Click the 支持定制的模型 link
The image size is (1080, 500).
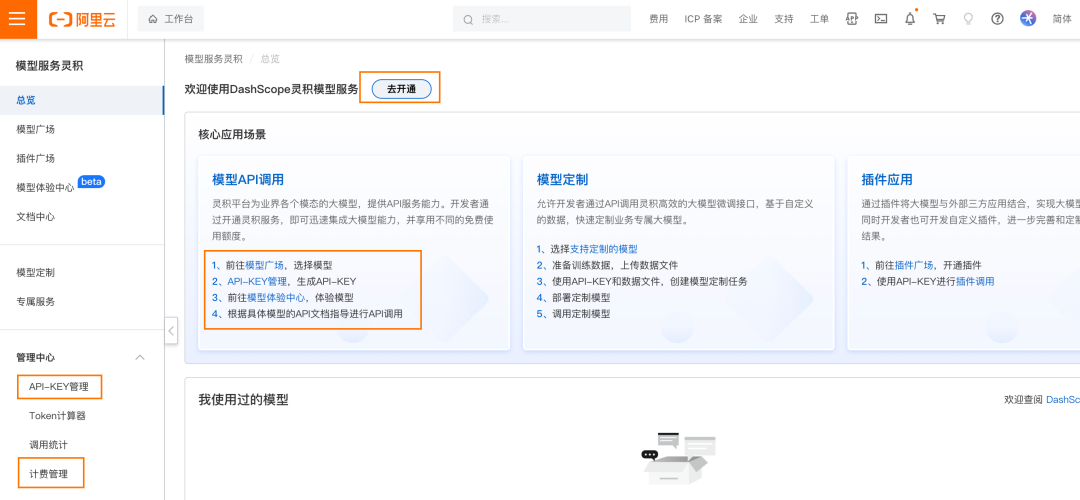(x=604, y=249)
